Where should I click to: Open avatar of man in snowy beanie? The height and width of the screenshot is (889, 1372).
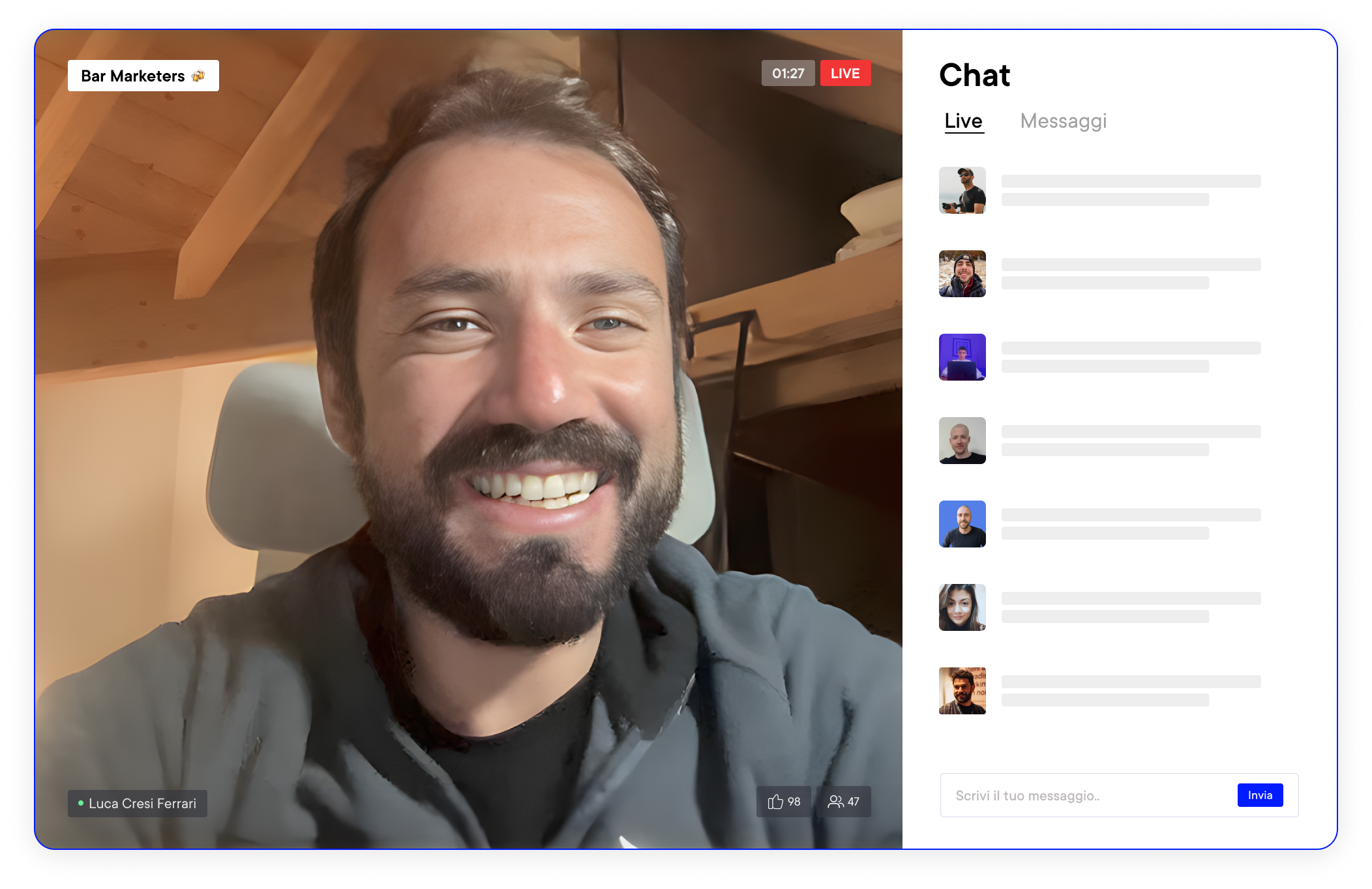tap(962, 274)
